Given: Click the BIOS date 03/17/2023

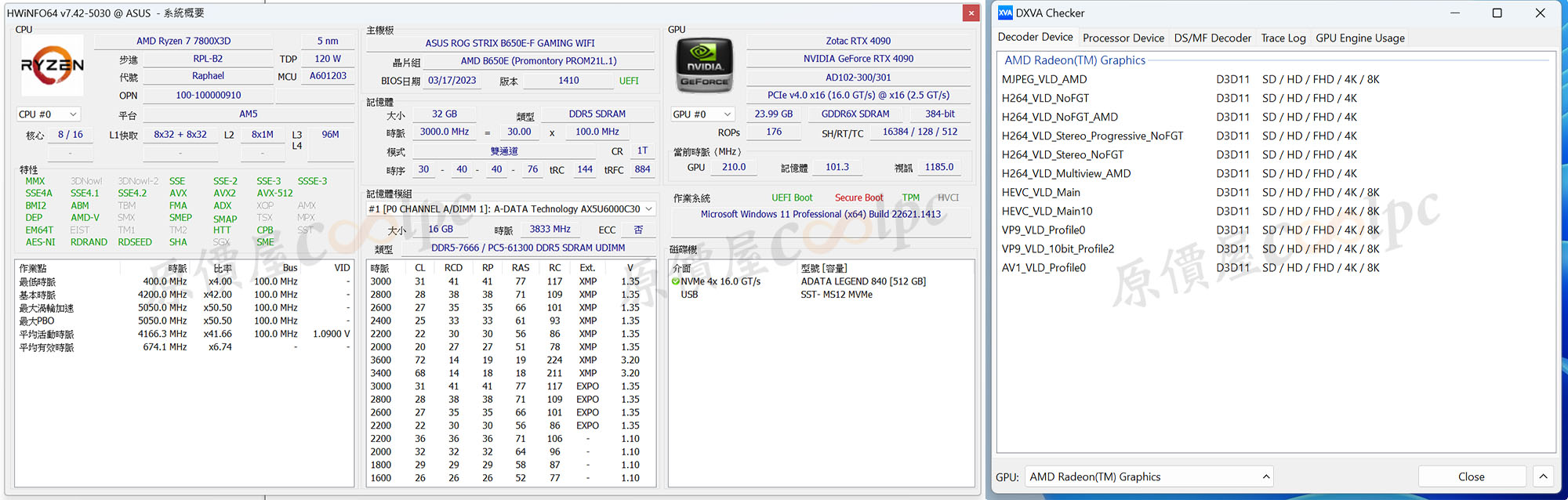Looking at the screenshot, I should (x=452, y=81).
